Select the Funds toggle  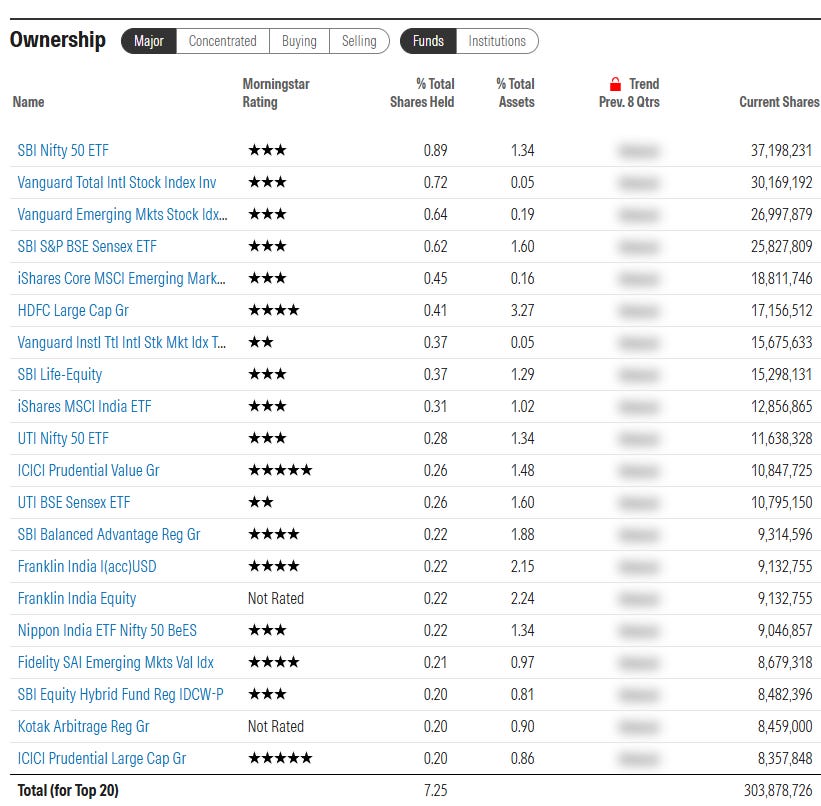[428, 41]
